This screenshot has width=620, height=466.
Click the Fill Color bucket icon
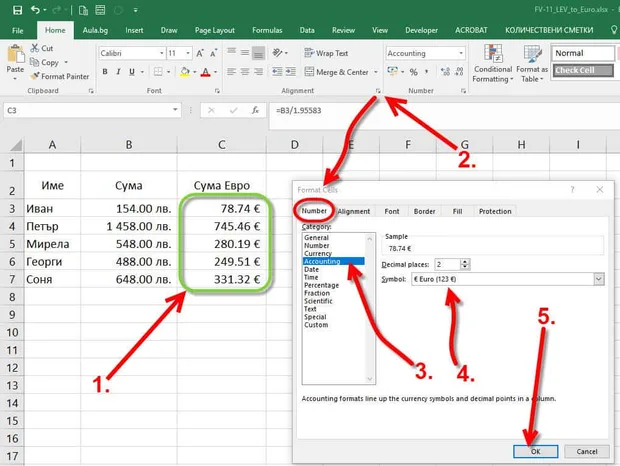[185, 72]
